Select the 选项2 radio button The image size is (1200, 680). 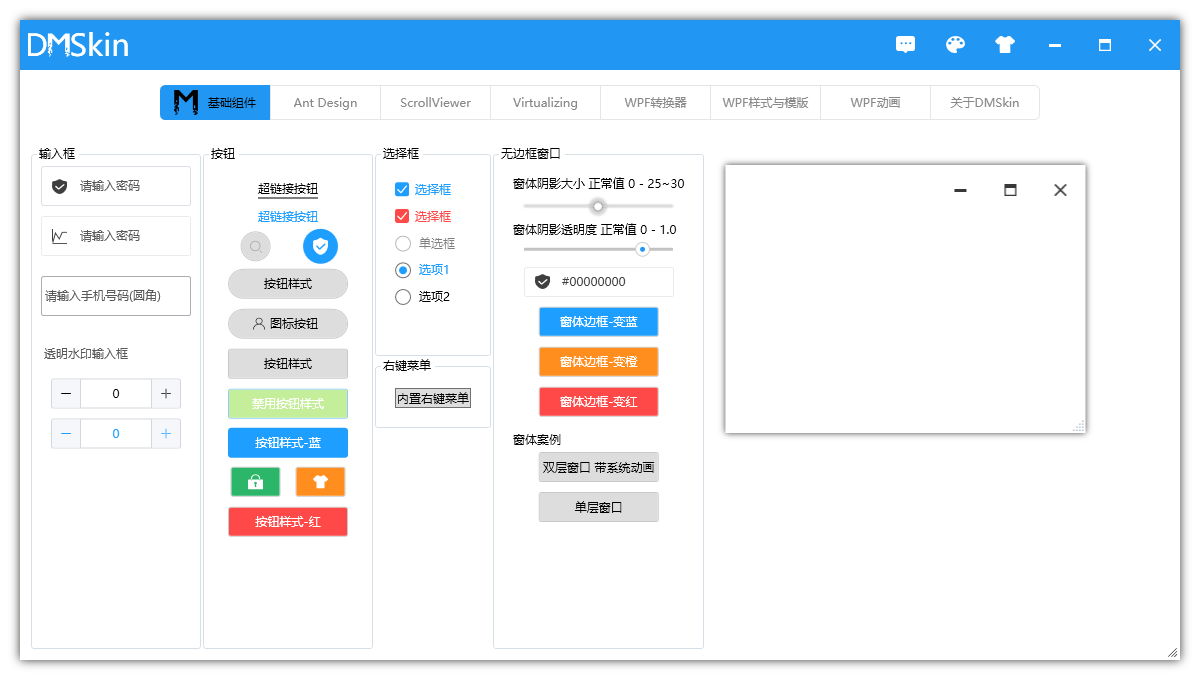(x=403, y=296)
